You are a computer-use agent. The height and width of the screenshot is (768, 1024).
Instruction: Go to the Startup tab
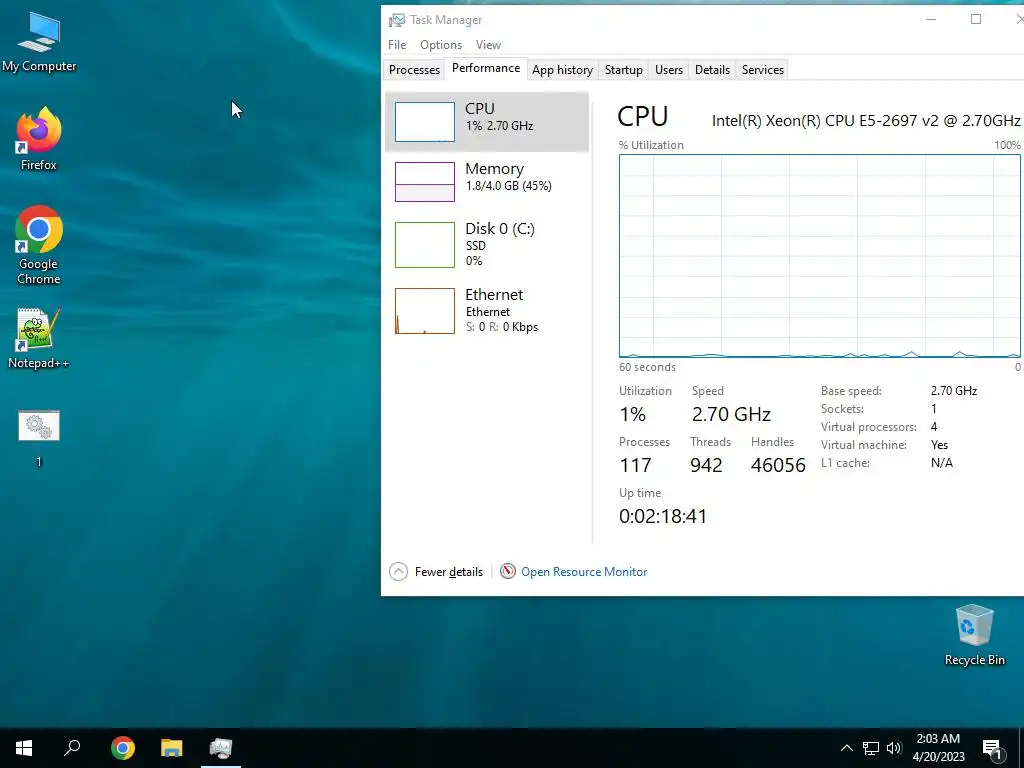tap(623, 70)
